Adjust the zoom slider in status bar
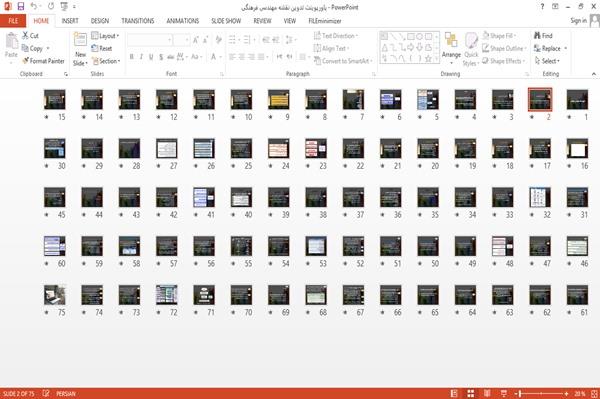 coord(542,393)
